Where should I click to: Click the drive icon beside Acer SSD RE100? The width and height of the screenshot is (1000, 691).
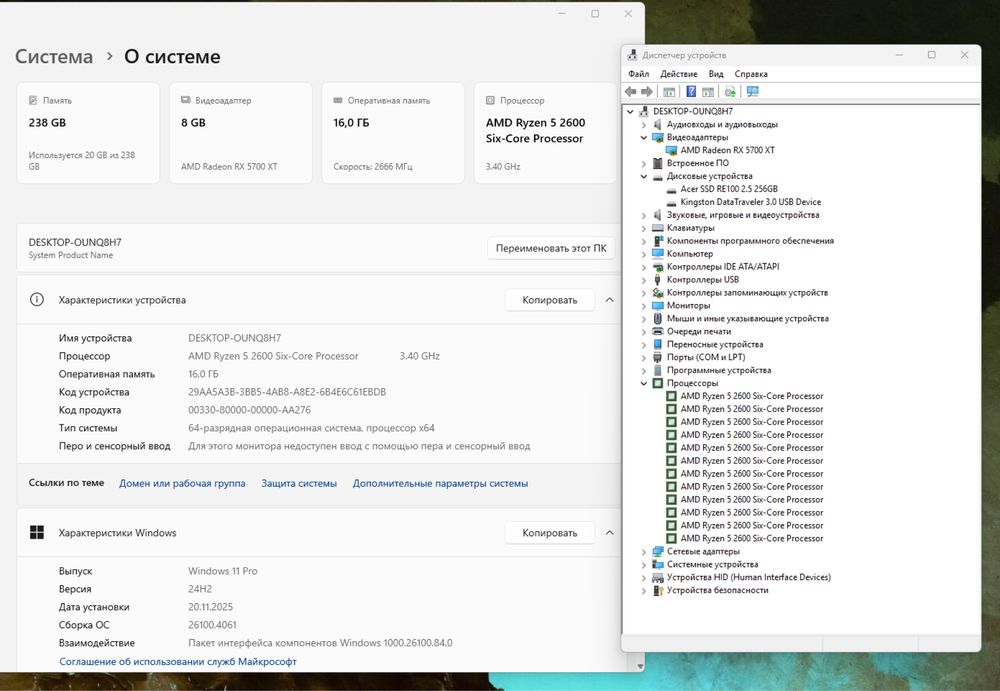pos(671,189)
